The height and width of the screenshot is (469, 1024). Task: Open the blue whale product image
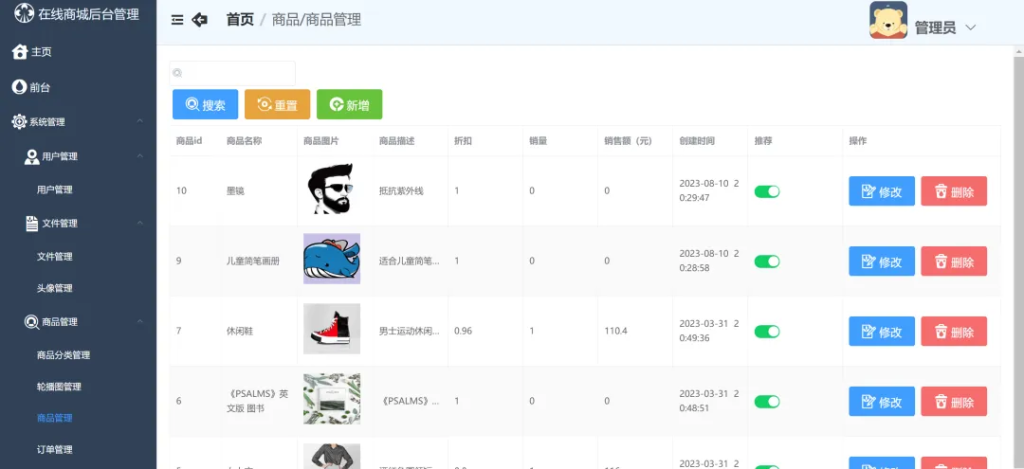tap(332, 259)
